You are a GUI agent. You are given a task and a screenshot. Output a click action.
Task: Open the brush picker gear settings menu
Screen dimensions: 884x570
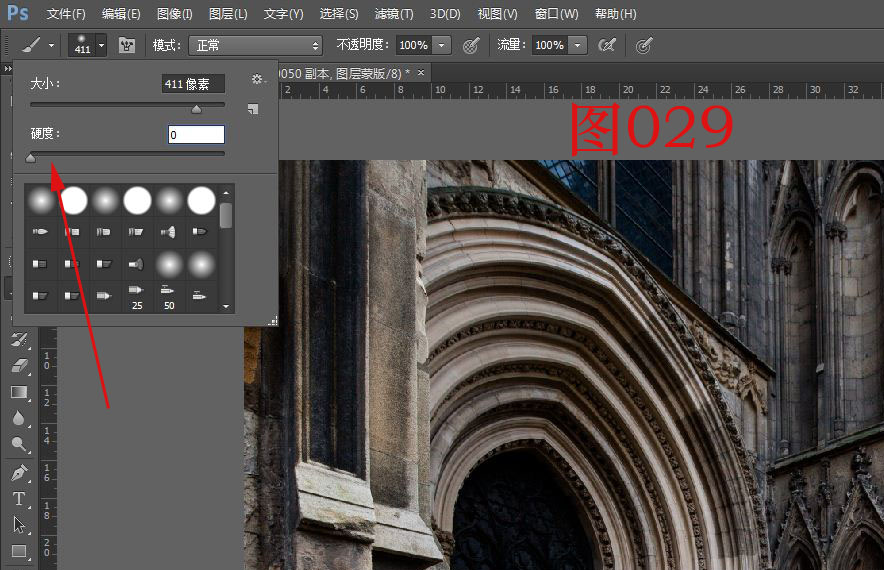258,79
